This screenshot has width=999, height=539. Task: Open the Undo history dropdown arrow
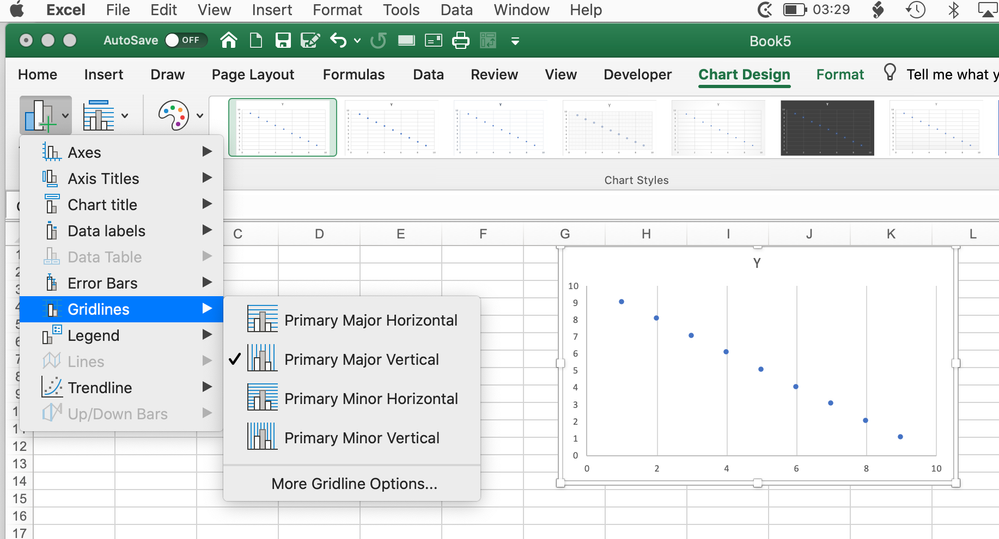coord(357,41)
